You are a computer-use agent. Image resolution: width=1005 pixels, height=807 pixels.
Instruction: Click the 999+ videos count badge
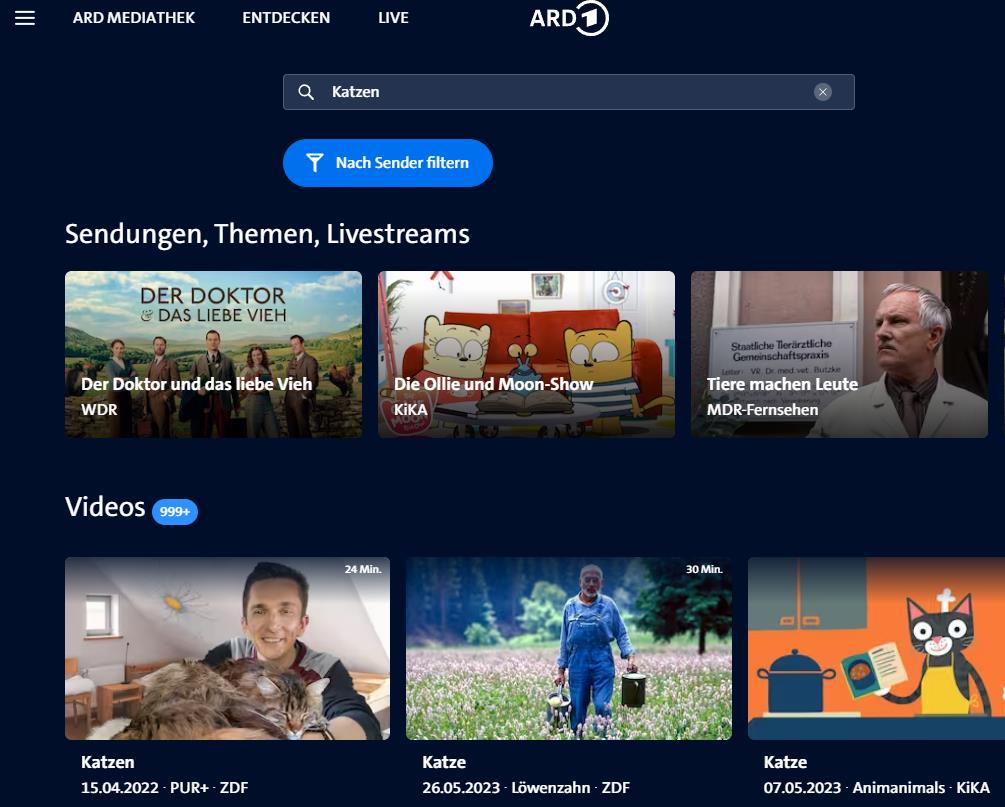click(175, 512)
